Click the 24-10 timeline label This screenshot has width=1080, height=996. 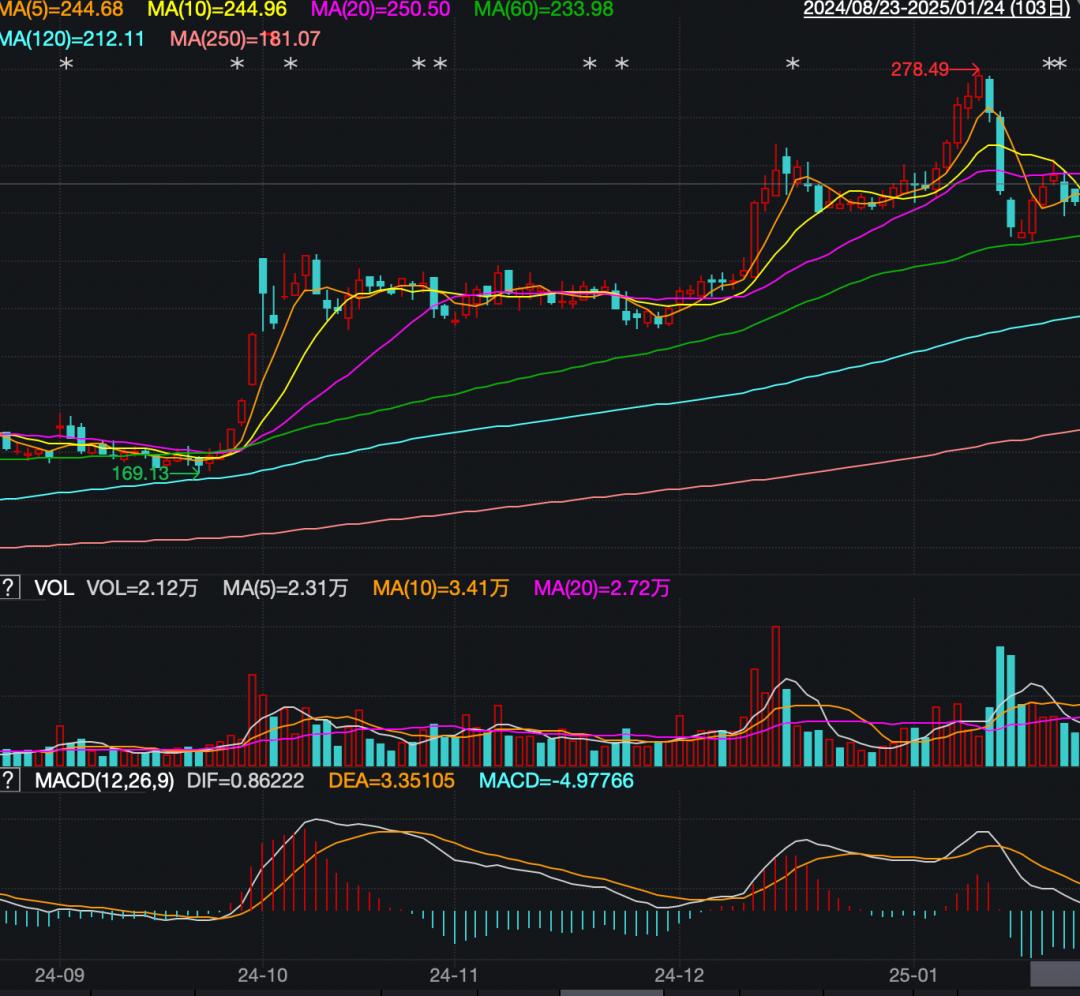click(x=262, y=975)
